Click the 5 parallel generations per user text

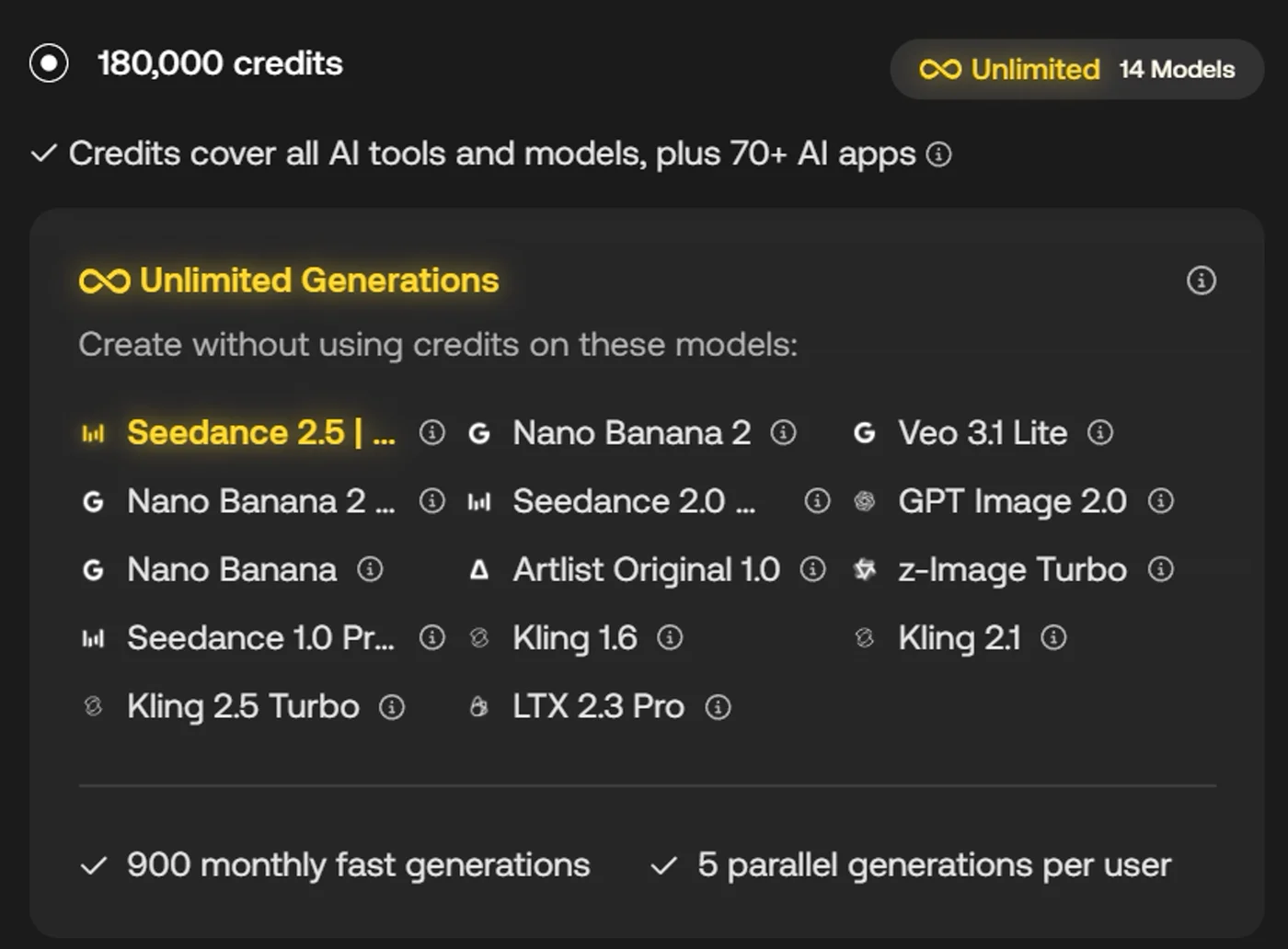(x=934, y=865)
